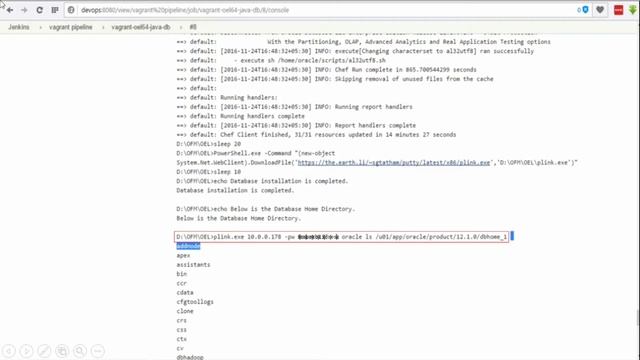Open the plink.exe download URL link
The width and height of the screenshot is (640, 360).
coord(394,162)
